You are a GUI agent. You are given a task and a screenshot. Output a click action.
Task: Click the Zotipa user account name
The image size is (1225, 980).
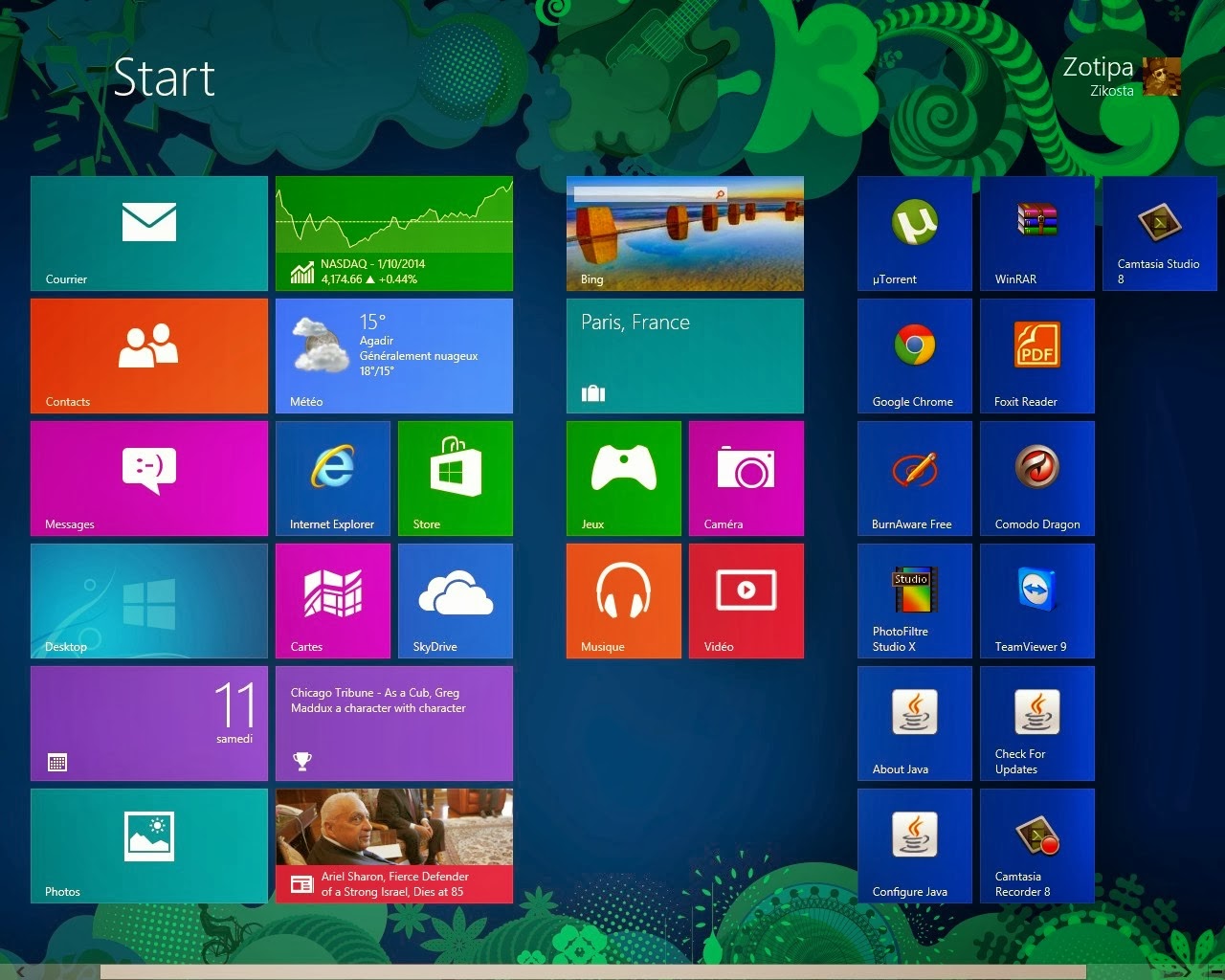(x=1098, y=67)
